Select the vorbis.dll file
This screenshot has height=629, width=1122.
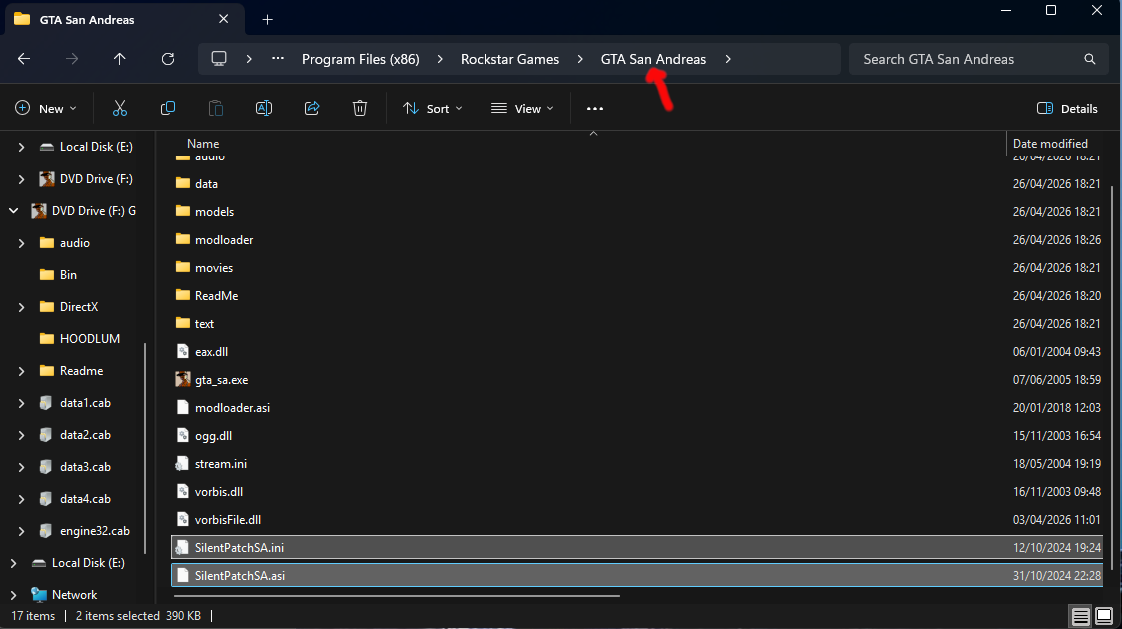click(x=637, y=492)
